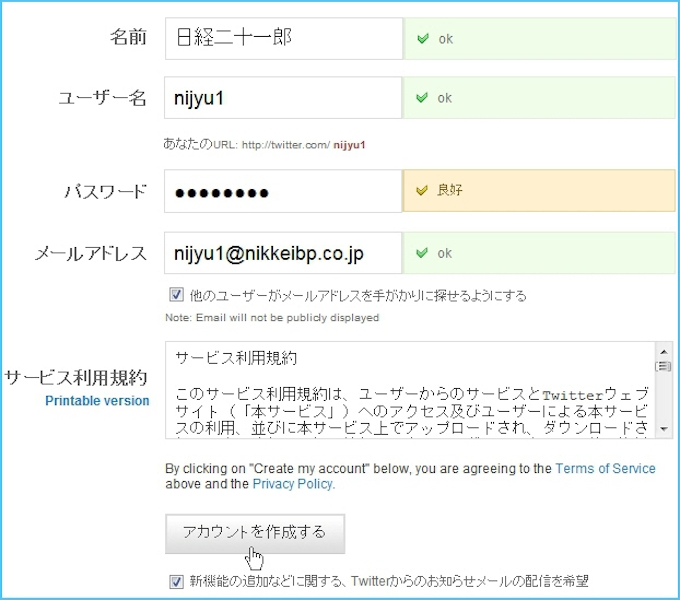The width and height of the screenshot is (680, 600).
Task: Toggle the find-by-email-address checkbox
Action: (x=176, y=296)
